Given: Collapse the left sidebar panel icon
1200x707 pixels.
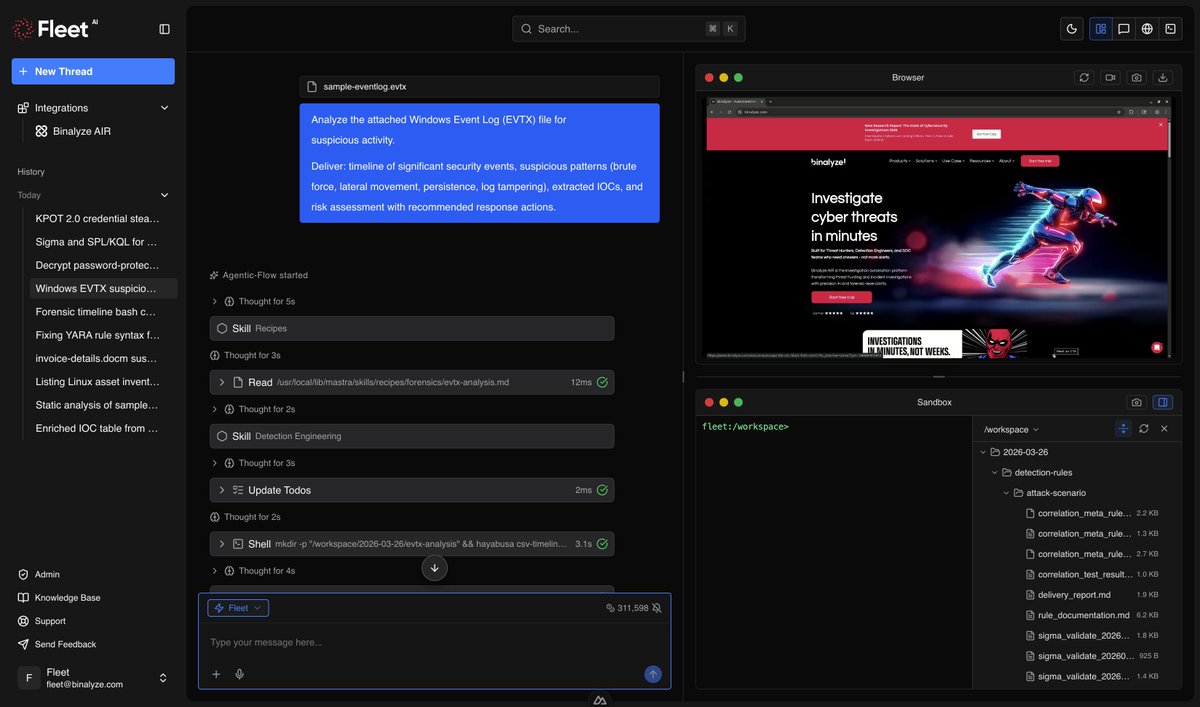Looking at the screenshot, I should pos(165,29).
